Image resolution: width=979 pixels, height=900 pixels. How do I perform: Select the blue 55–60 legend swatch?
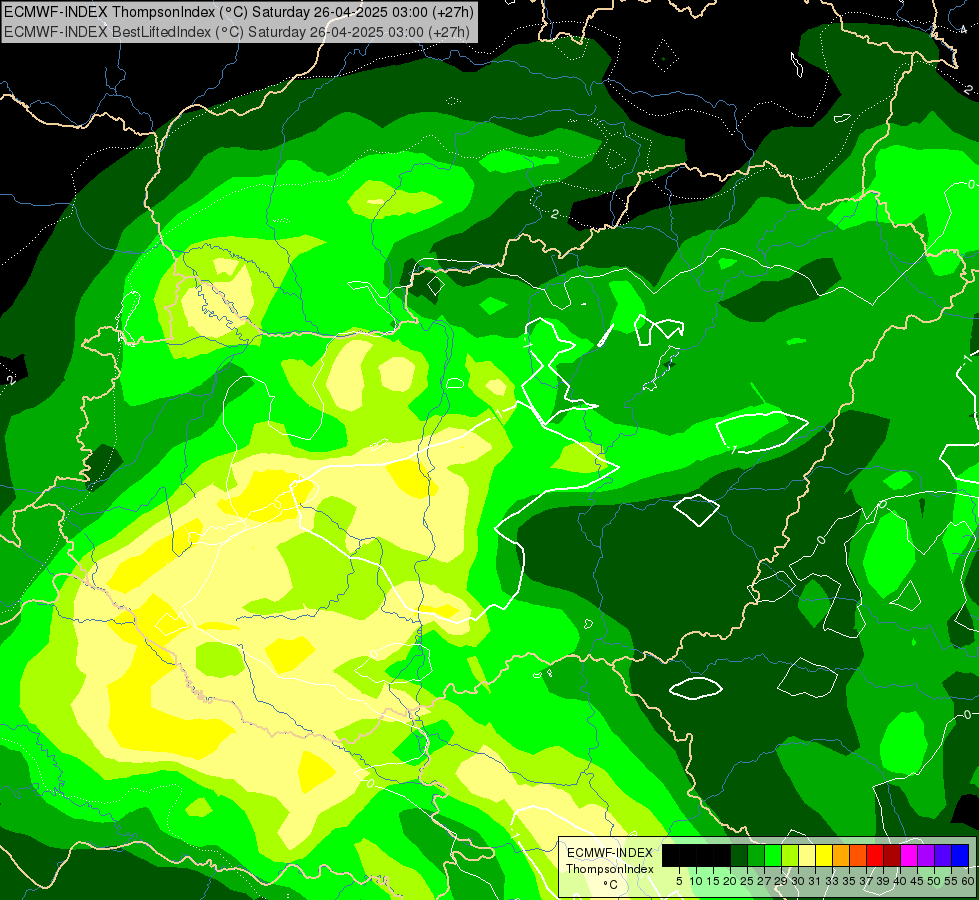point(960,856)
